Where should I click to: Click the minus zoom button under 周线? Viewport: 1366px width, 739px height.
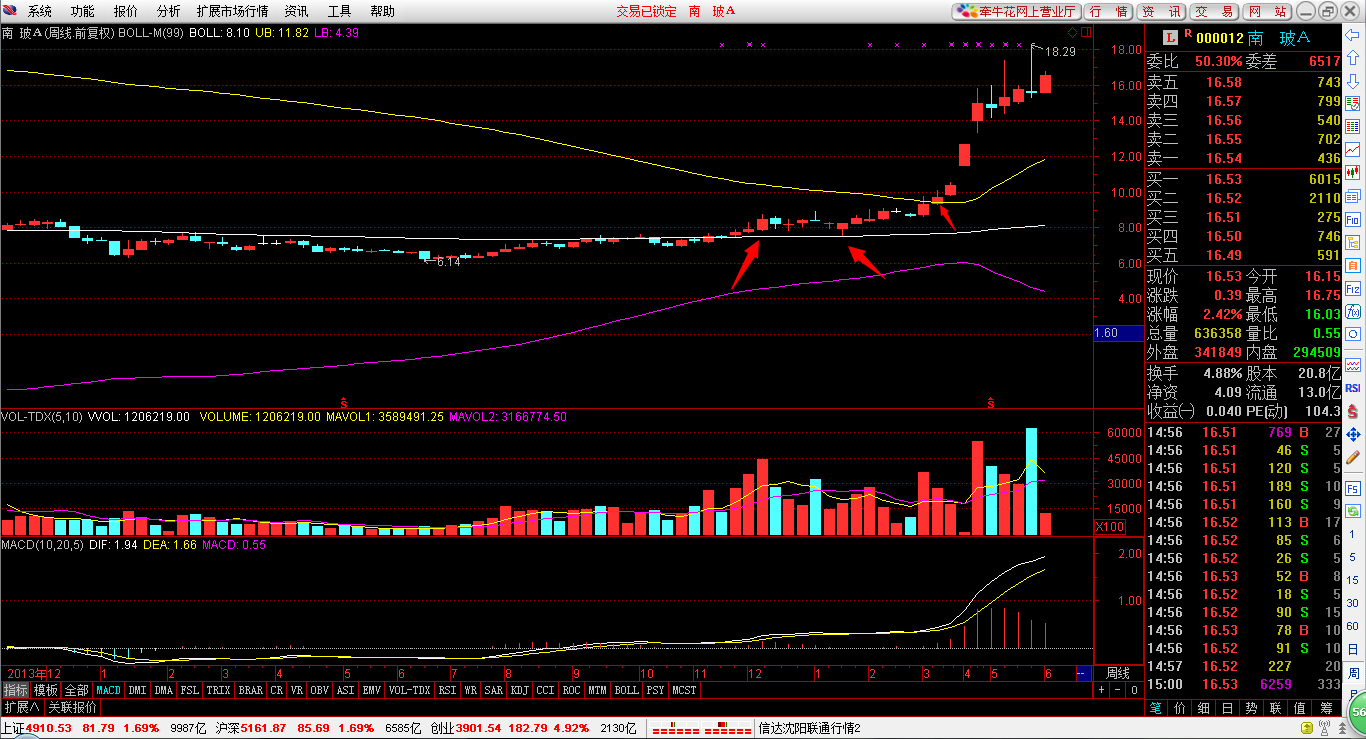1118,690
